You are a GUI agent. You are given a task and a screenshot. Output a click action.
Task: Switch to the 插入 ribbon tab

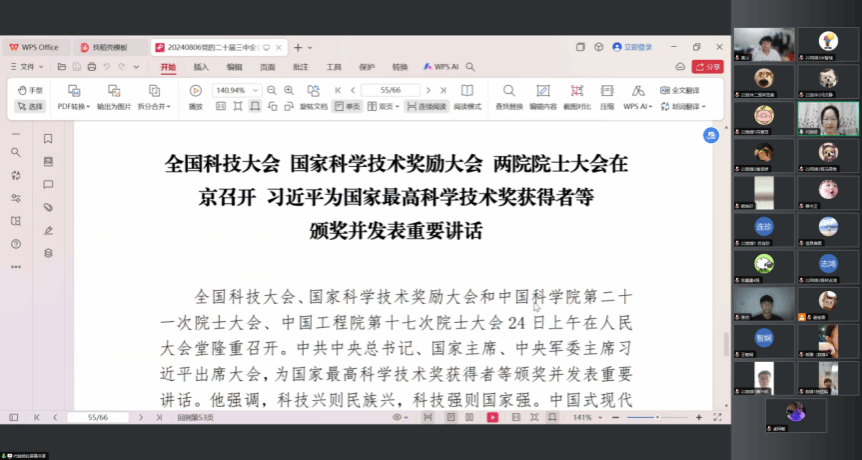[201, 67]
